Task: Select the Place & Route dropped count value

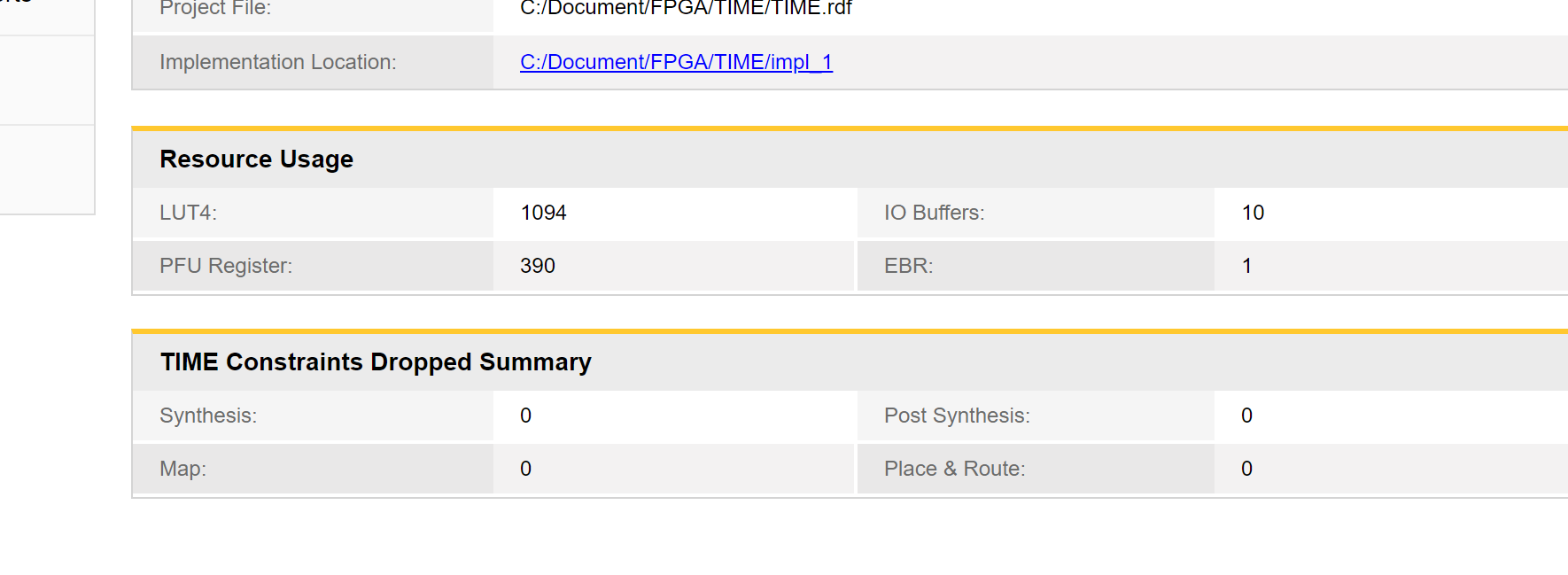Action: (x=1246, y=469)
